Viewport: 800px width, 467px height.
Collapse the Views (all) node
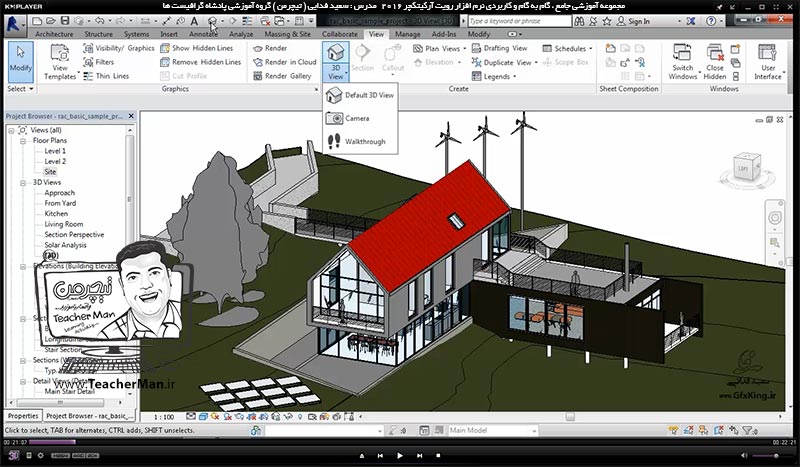click(11, 131)
